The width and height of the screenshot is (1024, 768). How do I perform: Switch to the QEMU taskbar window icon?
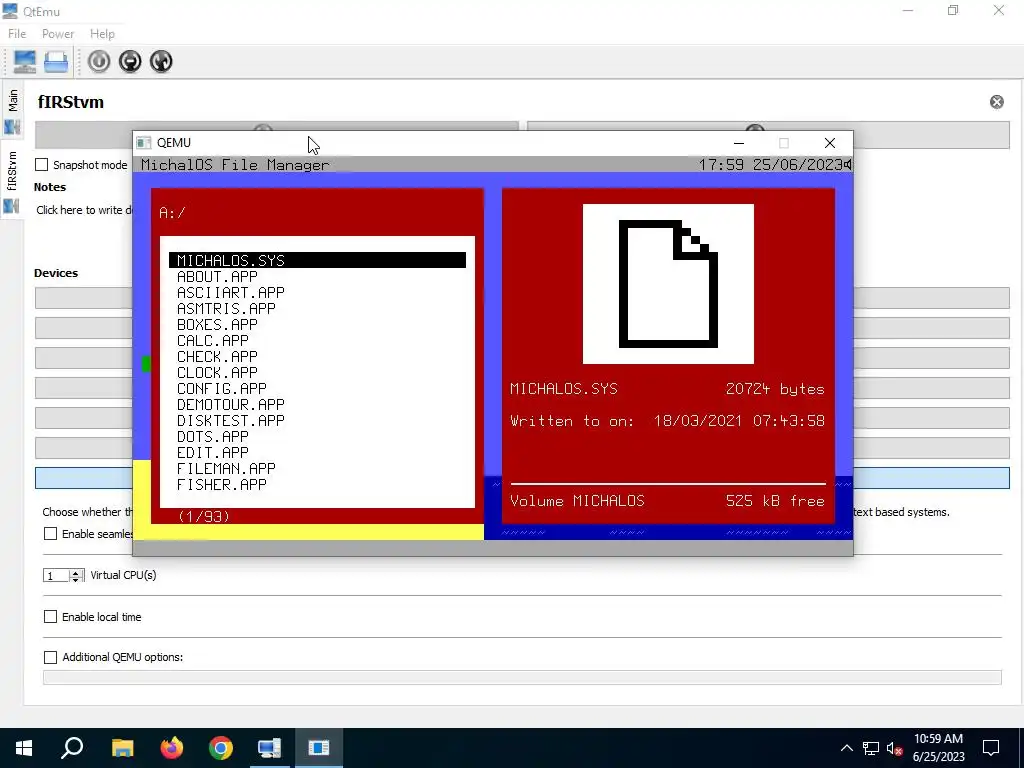click(319, 748)
